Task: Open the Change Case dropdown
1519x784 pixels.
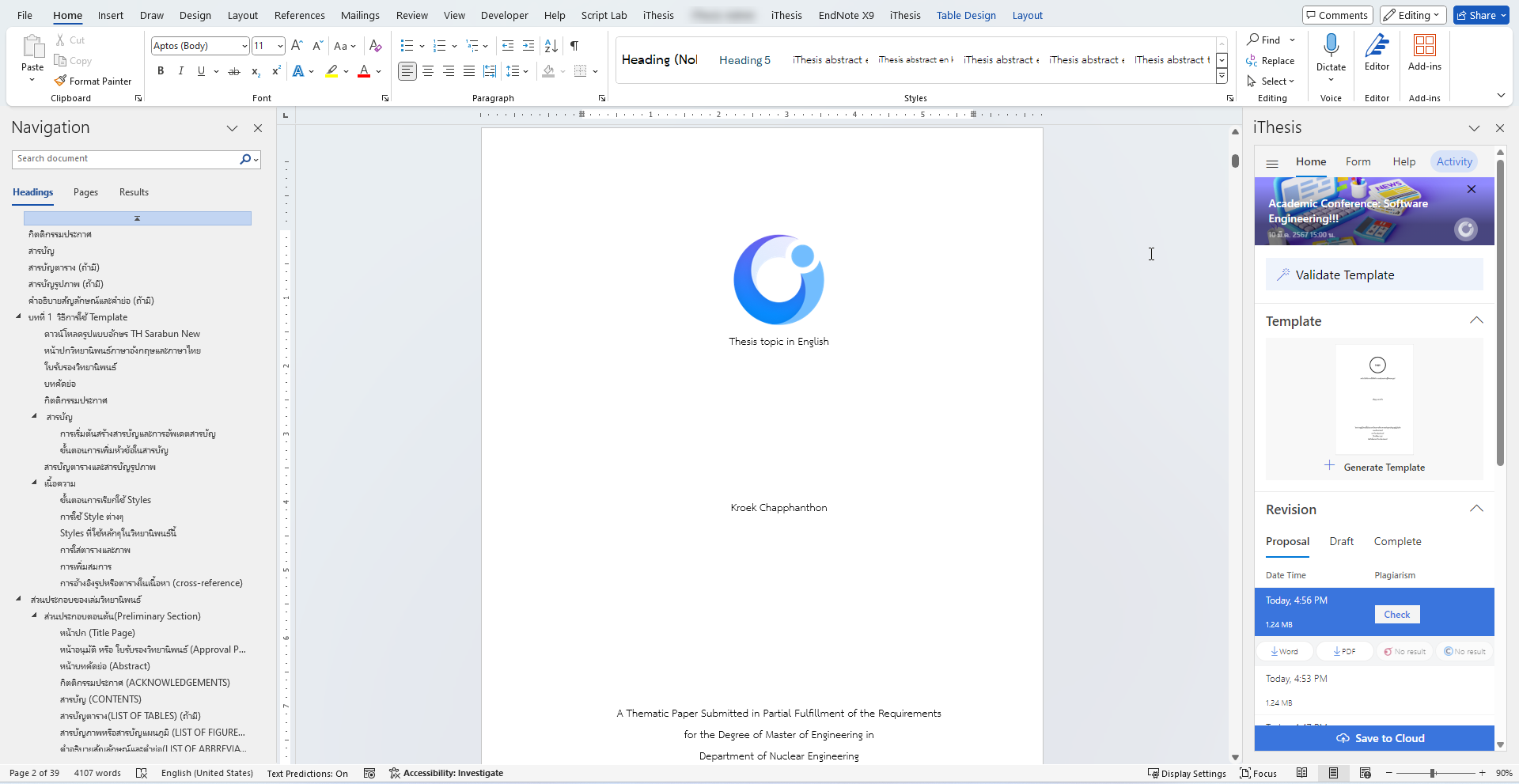Action: (345, 46)
